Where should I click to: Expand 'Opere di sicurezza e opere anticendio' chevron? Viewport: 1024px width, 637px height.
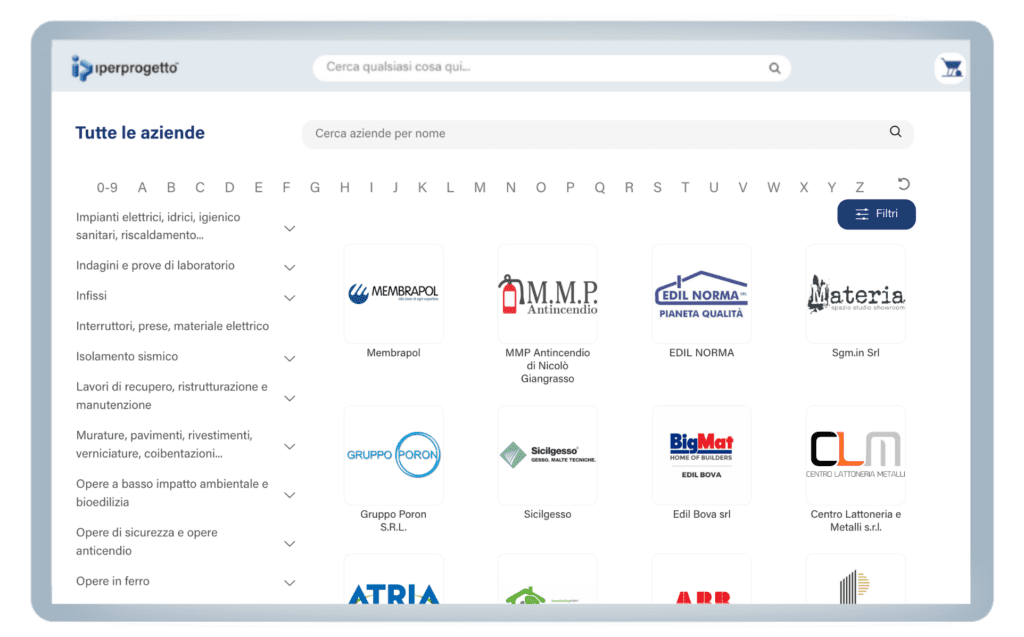click(x=289, y=544)
